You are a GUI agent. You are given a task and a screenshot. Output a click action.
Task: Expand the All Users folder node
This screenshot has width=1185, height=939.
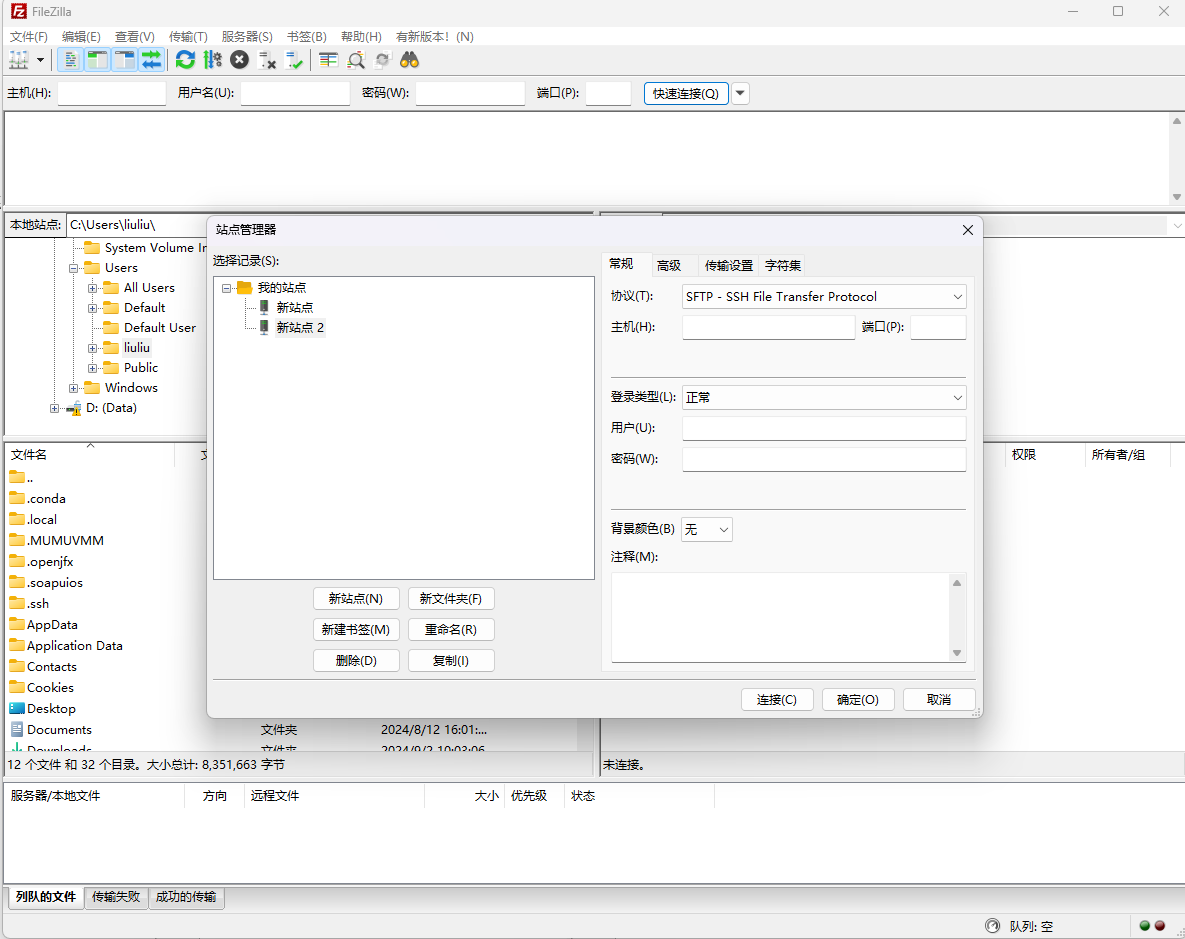92,288
